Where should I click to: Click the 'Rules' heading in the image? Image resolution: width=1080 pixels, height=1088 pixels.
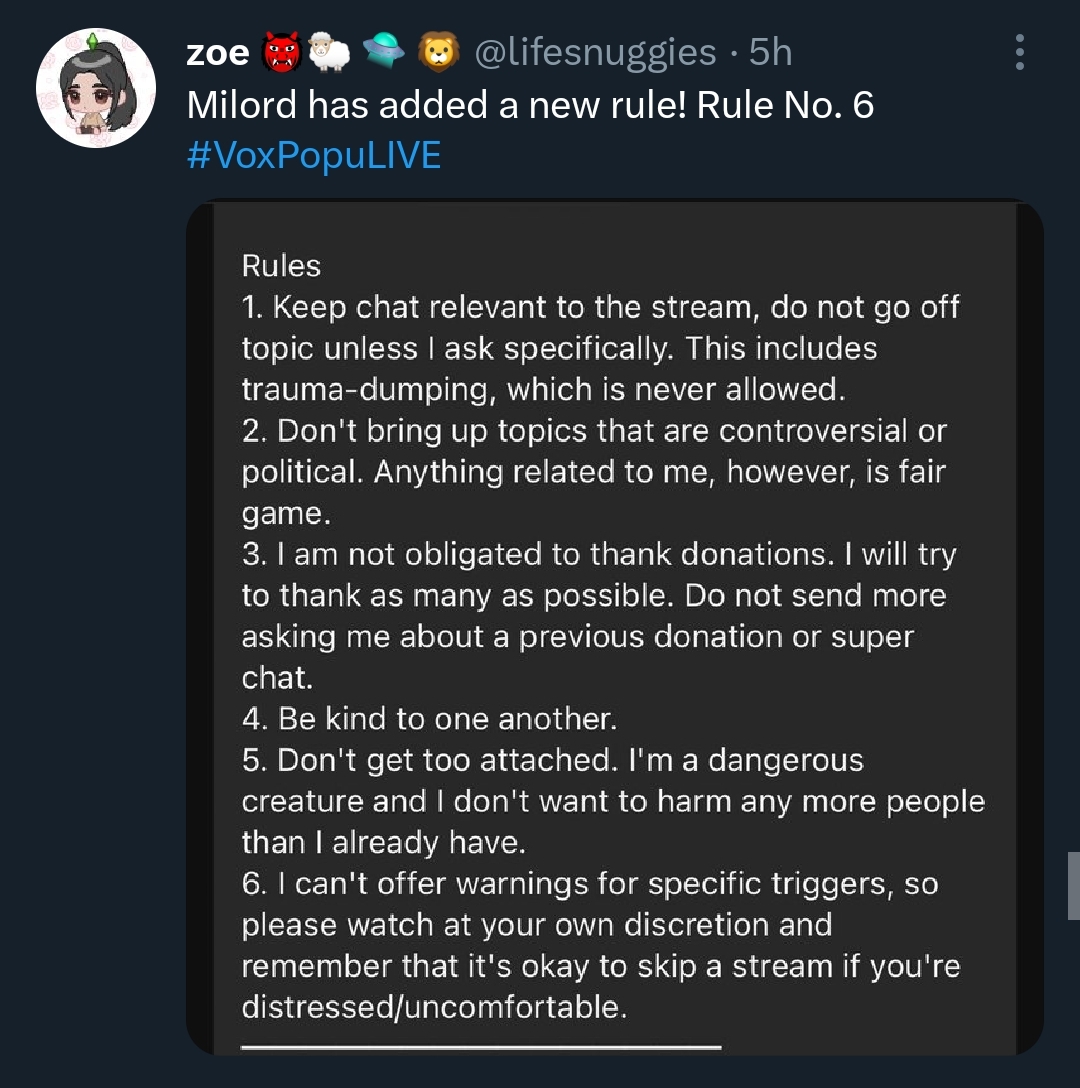pos(281,266)
